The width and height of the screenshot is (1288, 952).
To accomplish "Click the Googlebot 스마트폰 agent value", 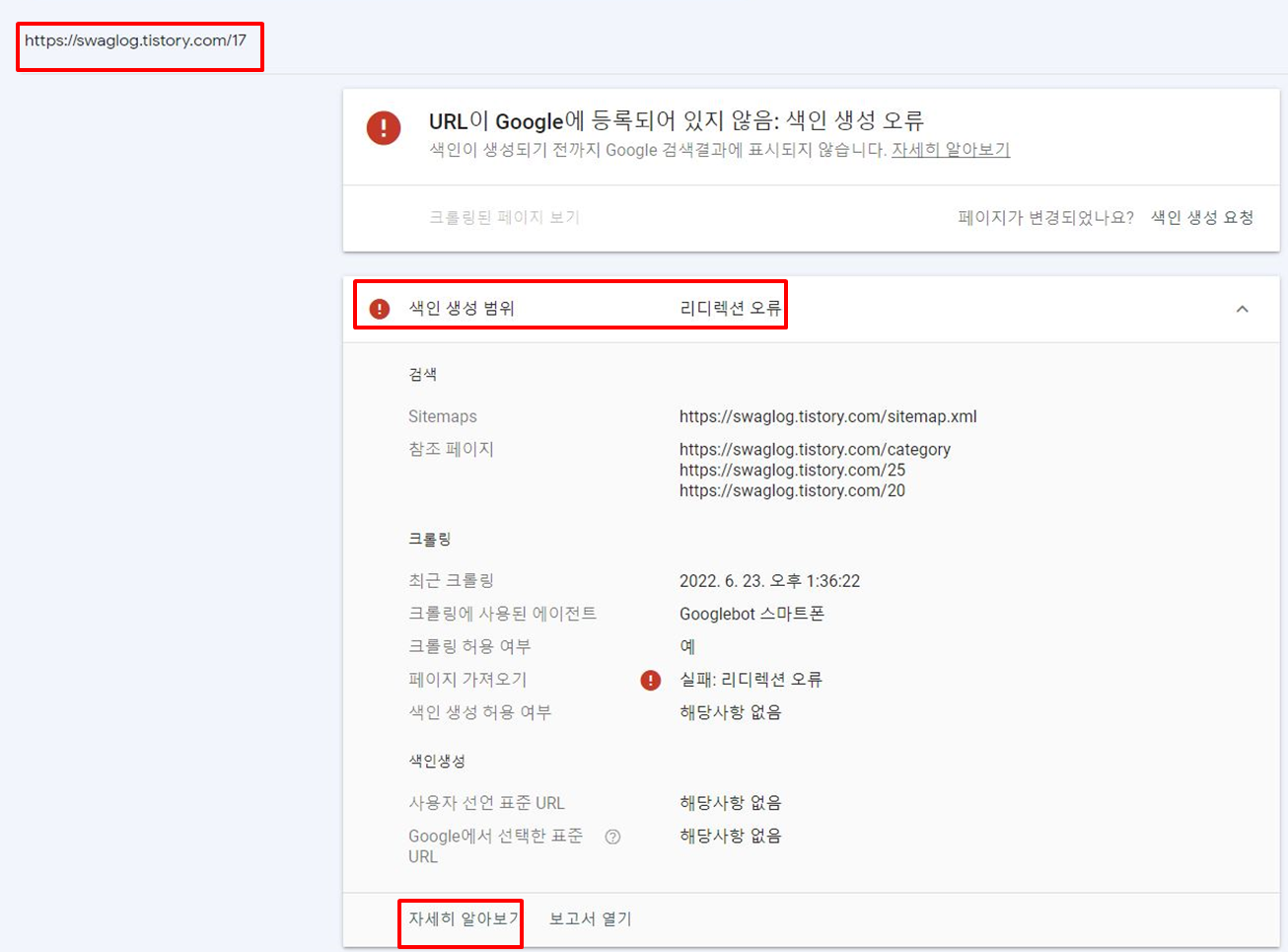I will click(751, 614).
